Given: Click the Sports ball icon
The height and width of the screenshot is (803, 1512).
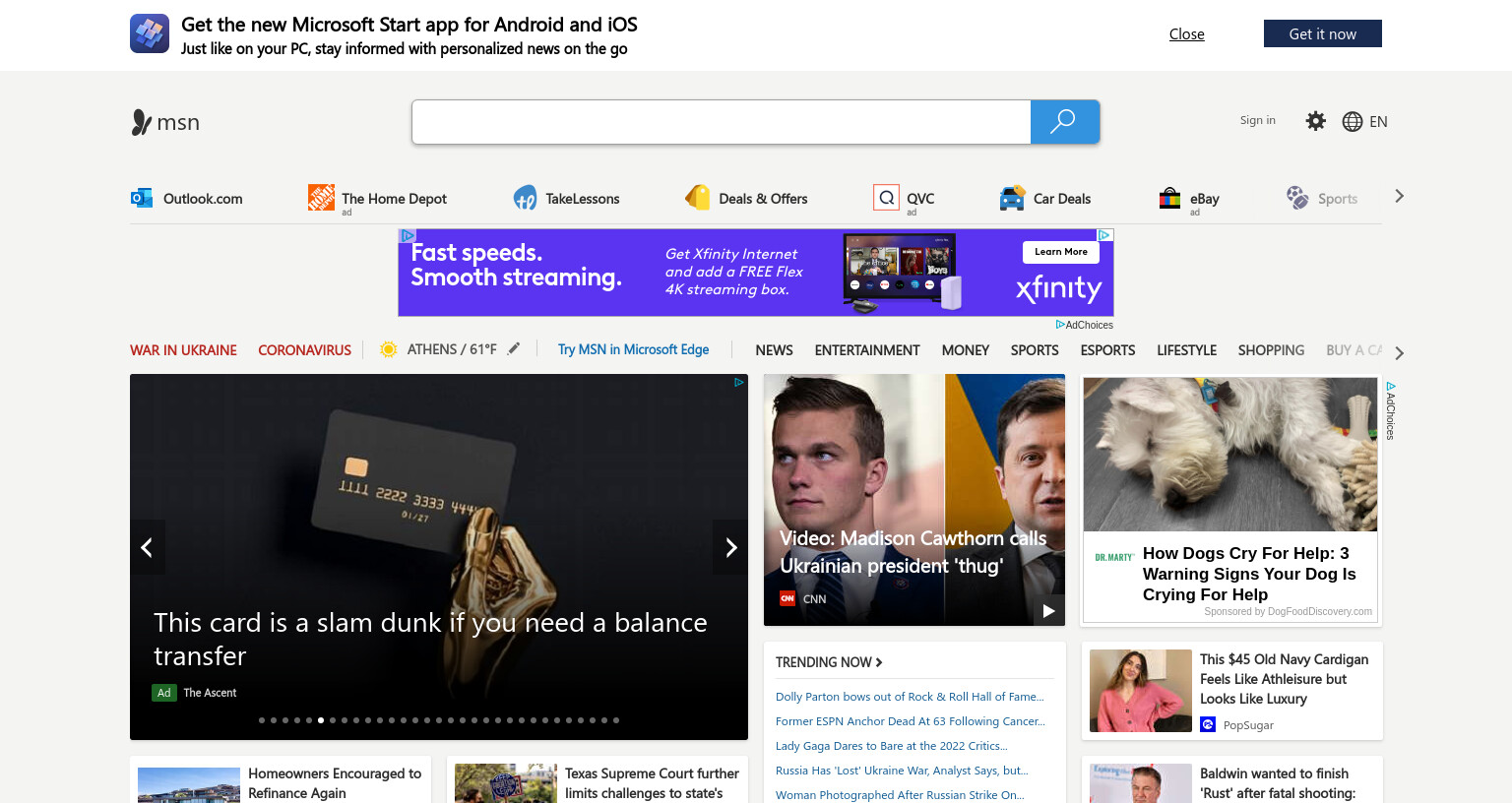Looking at the screenshot, I should click(x=1297, y=198).
